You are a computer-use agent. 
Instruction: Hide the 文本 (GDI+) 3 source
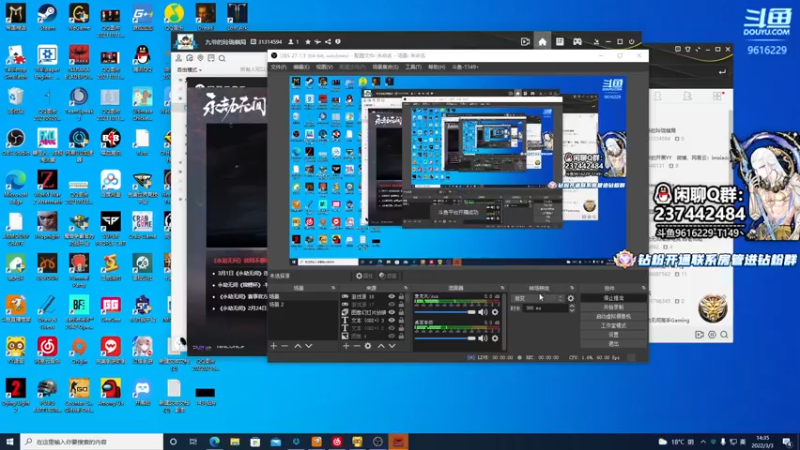click(391, 320)
